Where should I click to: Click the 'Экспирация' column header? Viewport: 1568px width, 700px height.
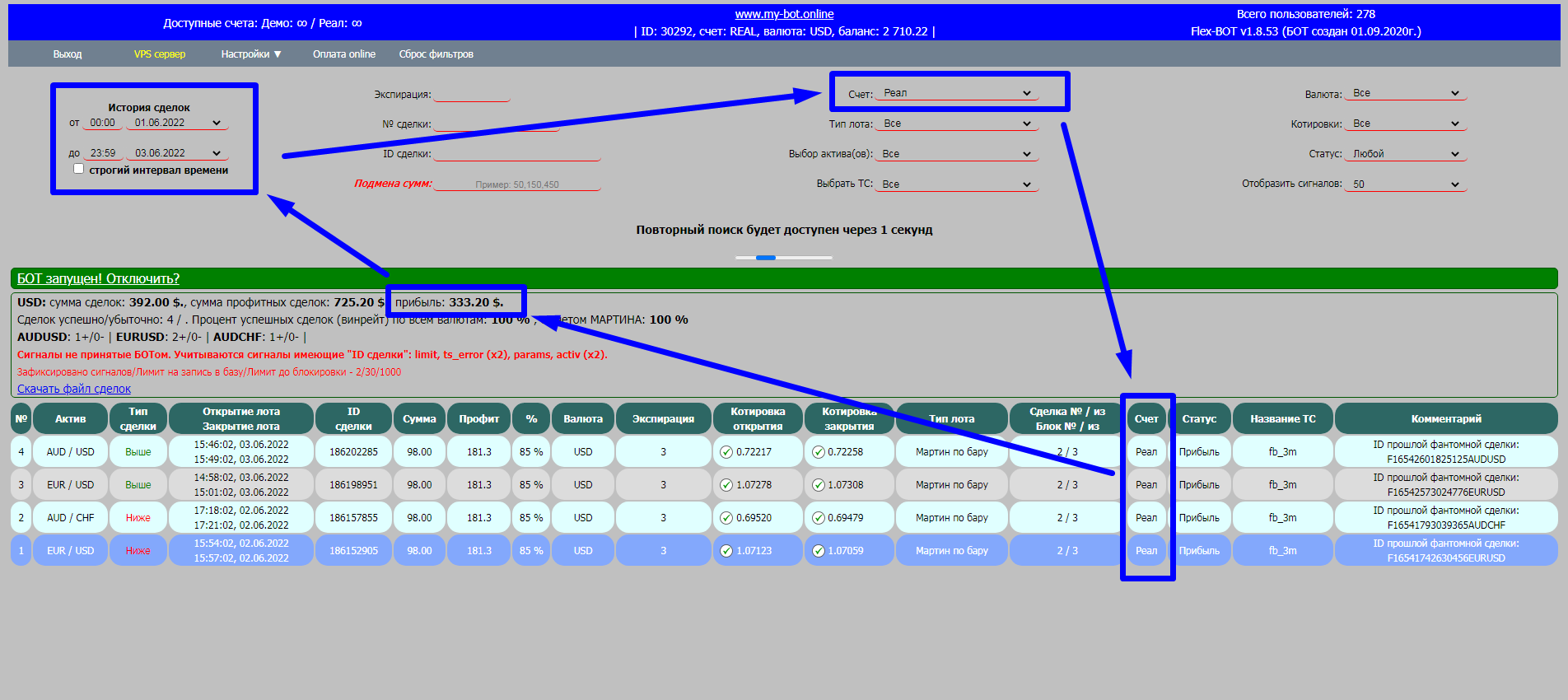663,418
